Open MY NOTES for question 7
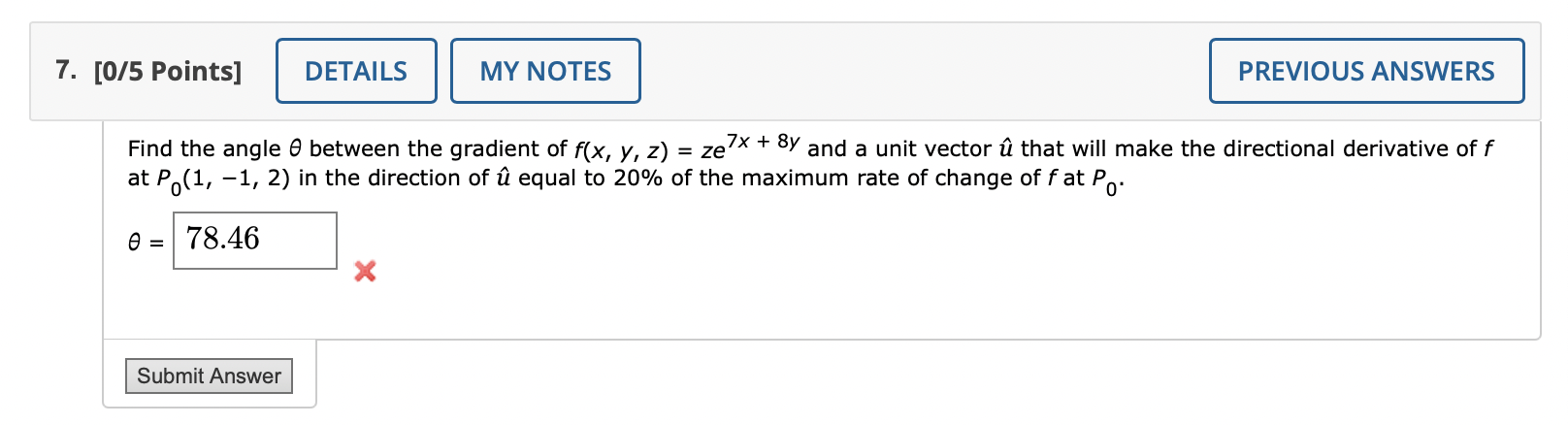This screenshot has width=1568, height=425. pos(545,71)
